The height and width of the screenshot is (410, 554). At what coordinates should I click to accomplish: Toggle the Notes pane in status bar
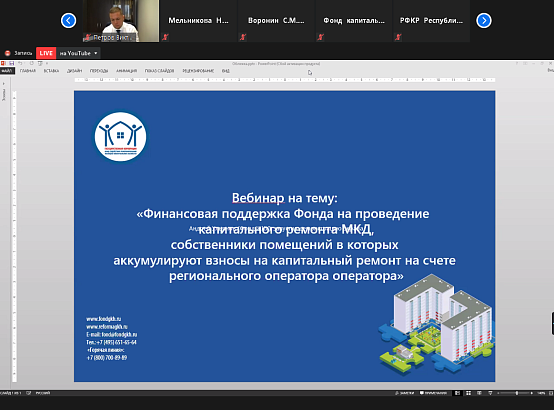click(404, 393)
